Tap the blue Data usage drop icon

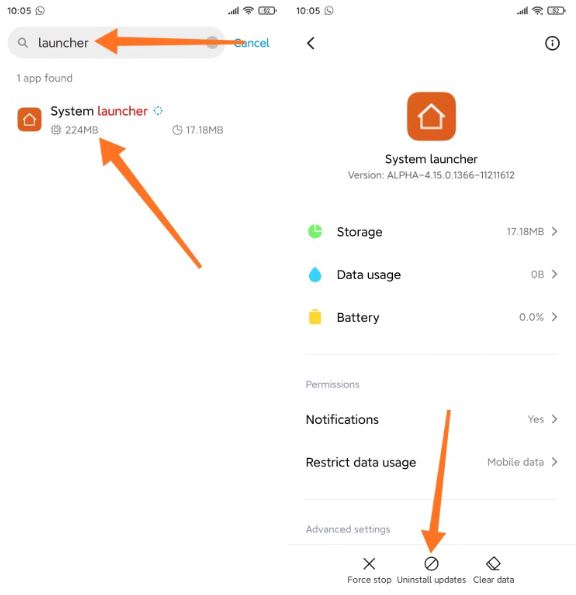(315, 274)
